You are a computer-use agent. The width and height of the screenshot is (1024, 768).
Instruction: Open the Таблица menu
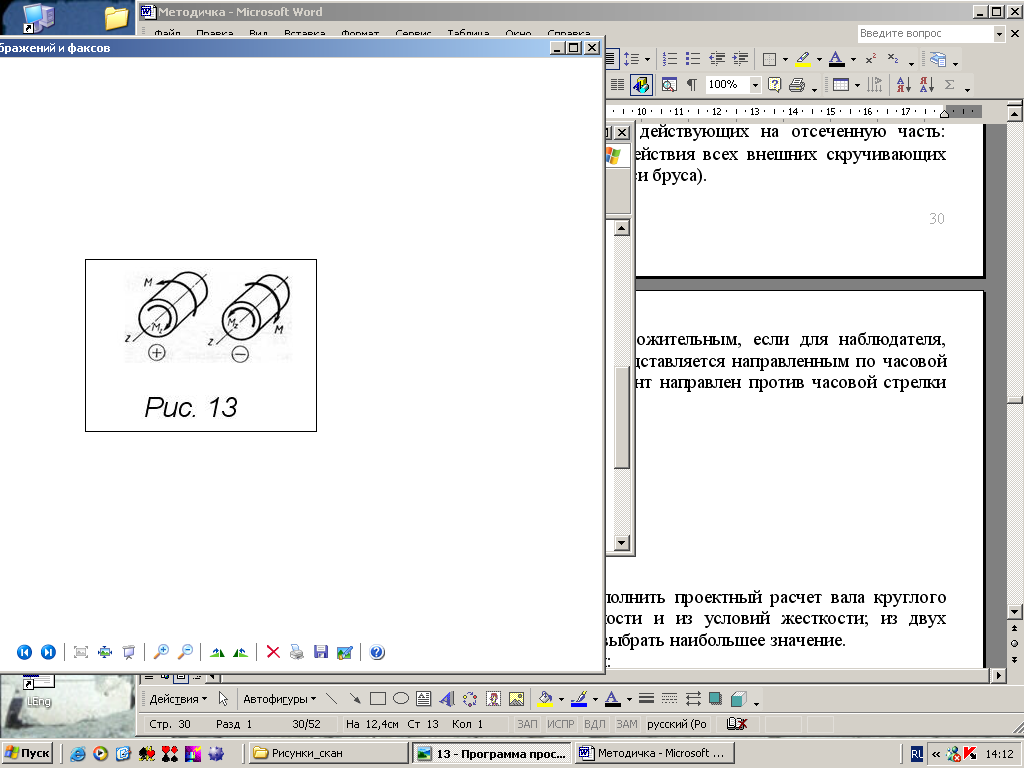[x=468, y=33]
